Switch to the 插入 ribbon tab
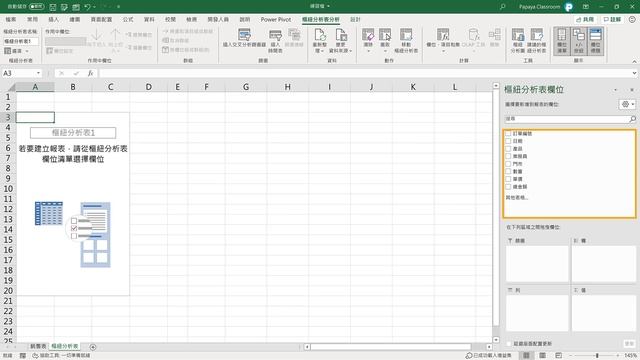Screen dimensions: 640x360 [x=53, y=19]
